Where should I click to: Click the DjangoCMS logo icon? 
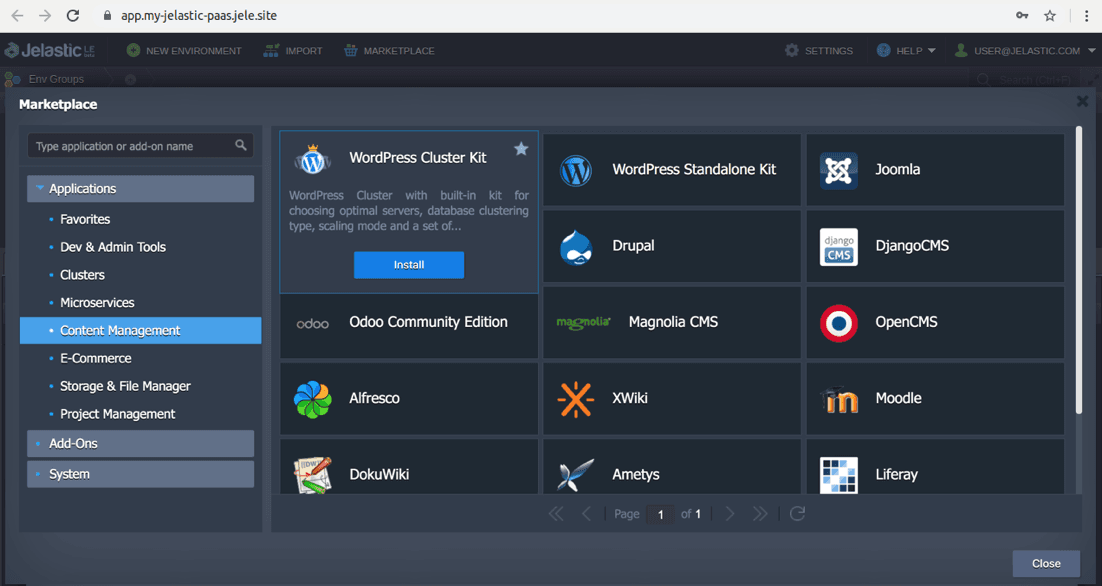pyautogui.click(x=838, y=247)
